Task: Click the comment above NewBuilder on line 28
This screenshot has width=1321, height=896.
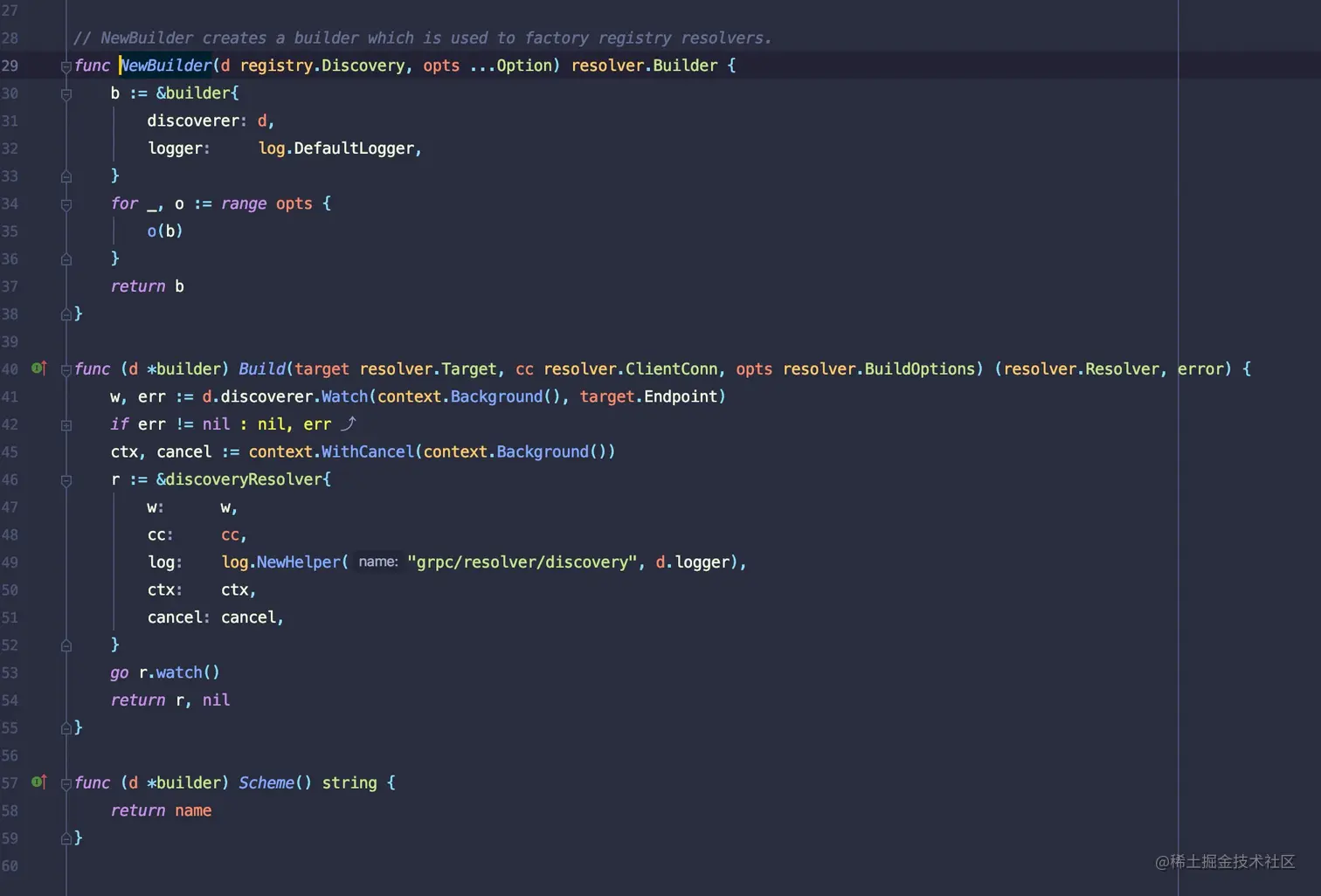Action: (423, 38)
